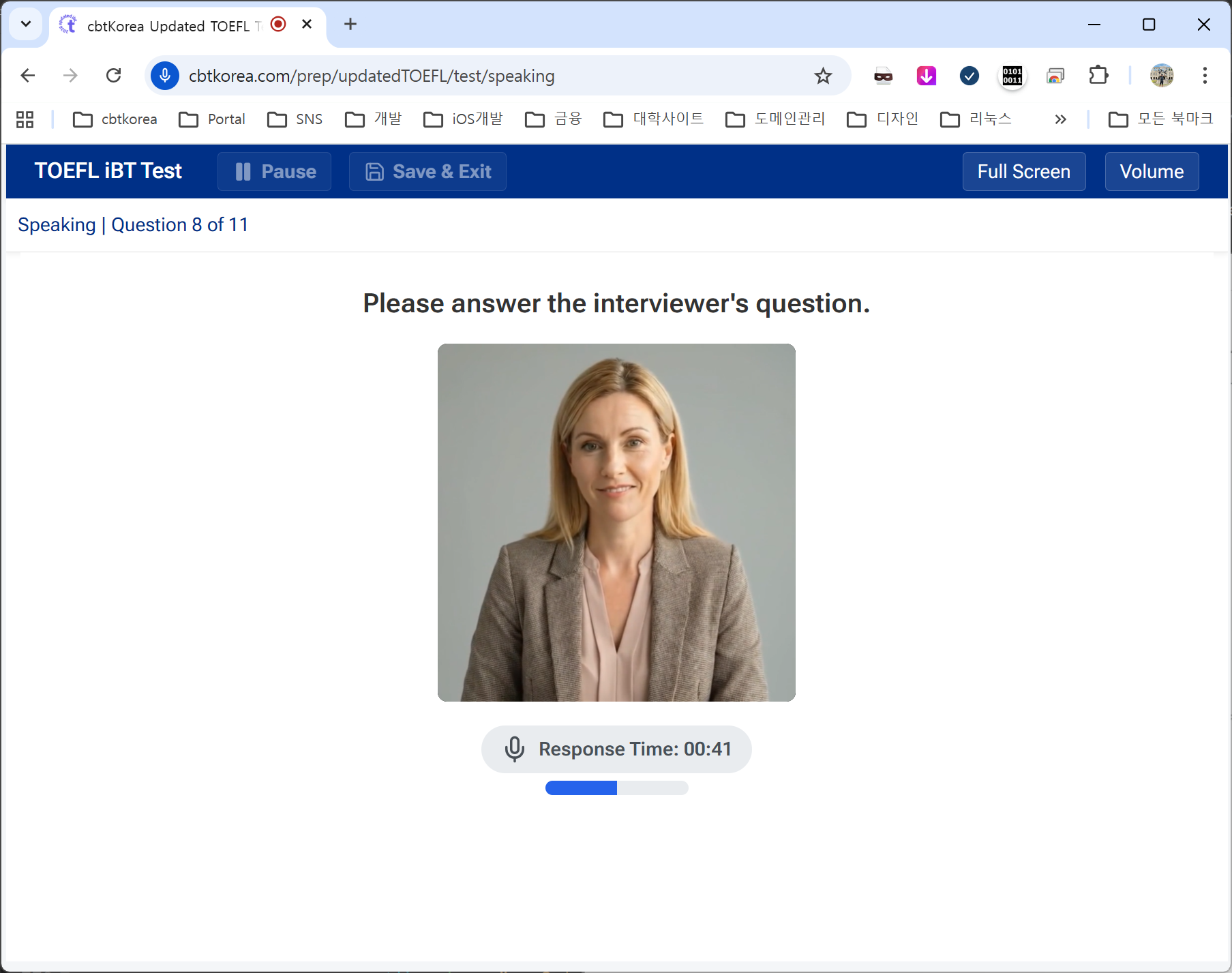1232x973 pixels.
Task: Bookmark this page with the star icon
Action: [823, 76]
